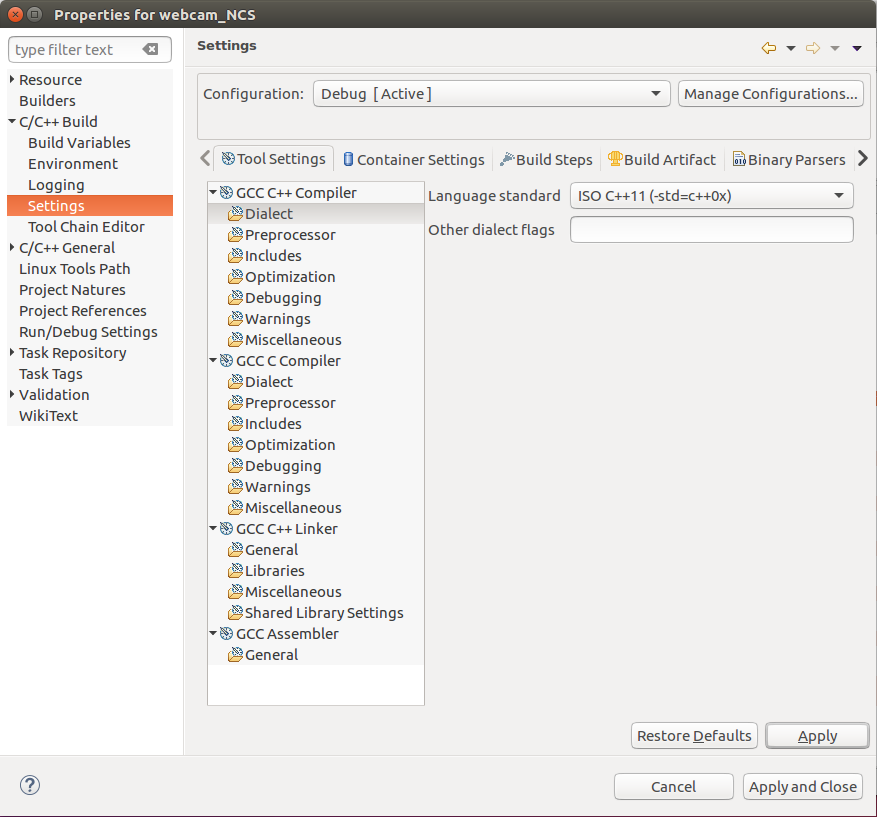The image size is (877, 817).
Task: Select Build Variables in sidebar
Action: pos(79,143)
